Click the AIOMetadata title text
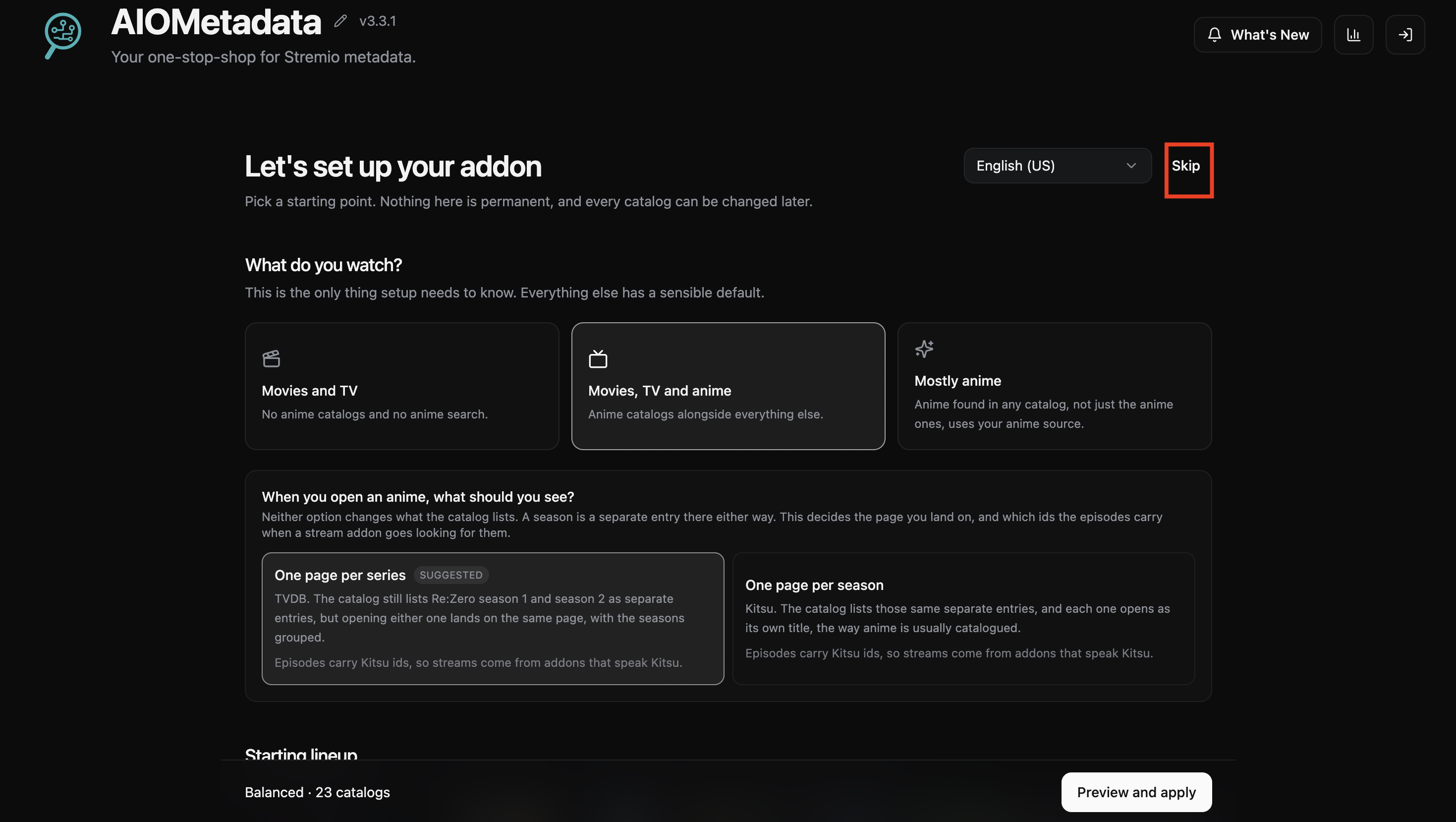 [216, 23]
